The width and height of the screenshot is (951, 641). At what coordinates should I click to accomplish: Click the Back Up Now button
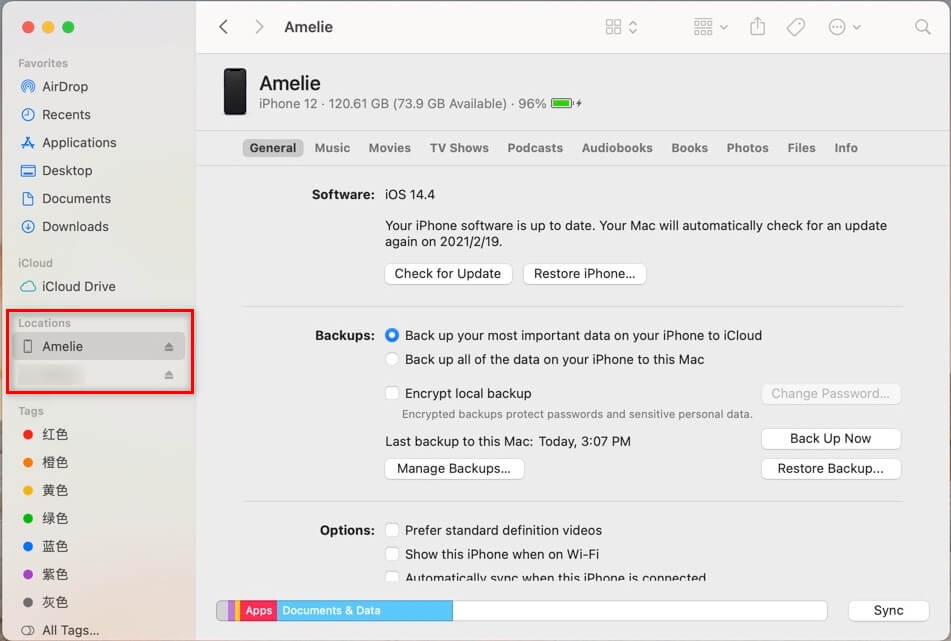(831, 438)
